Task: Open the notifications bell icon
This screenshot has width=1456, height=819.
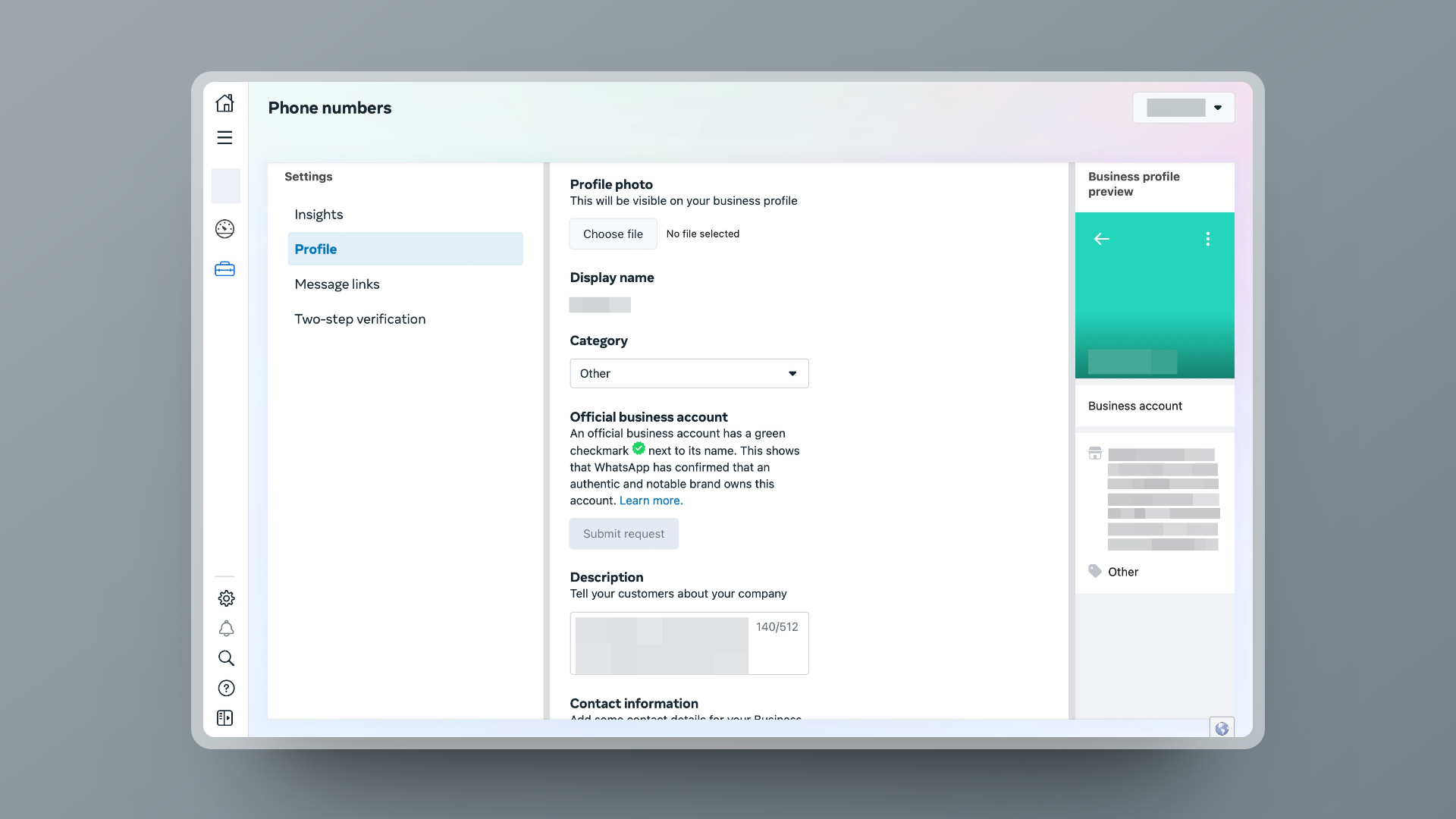Action: (x=226, y=629)
